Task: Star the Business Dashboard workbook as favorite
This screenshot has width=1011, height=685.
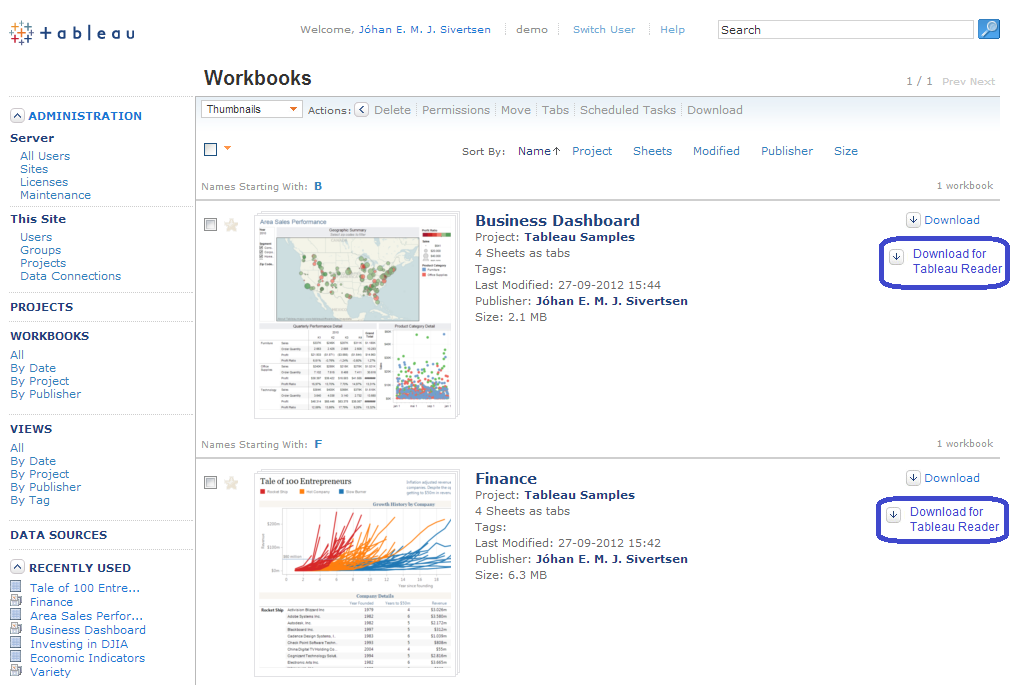Action: click(232, 225)
